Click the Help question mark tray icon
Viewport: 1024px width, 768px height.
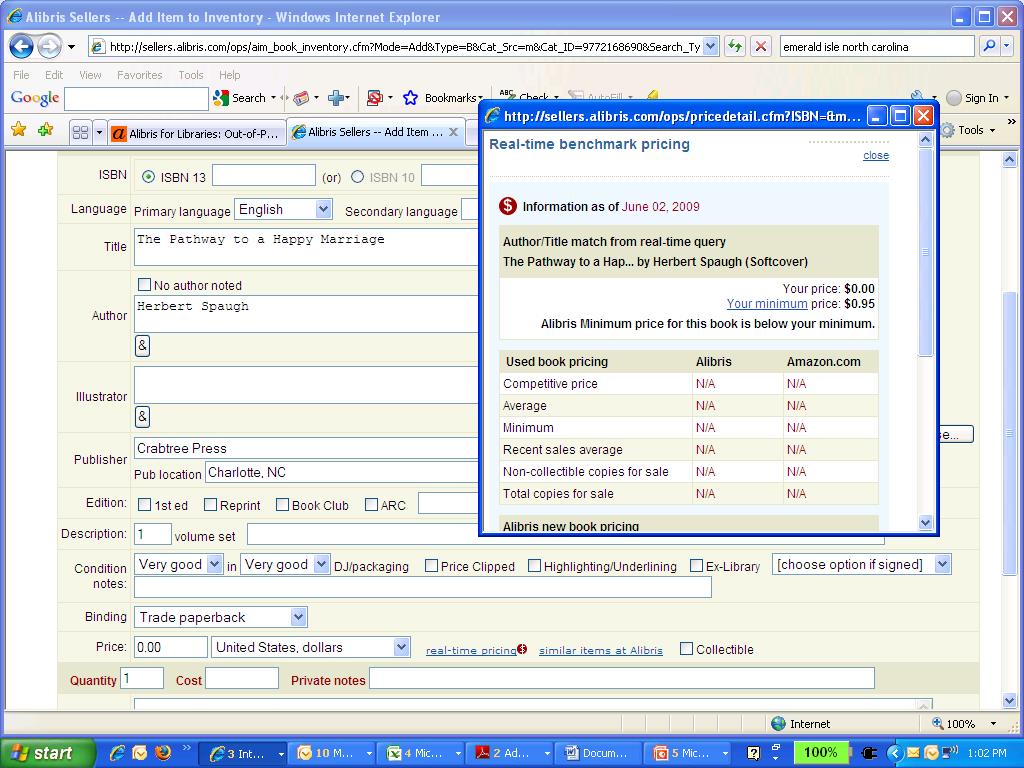(753, 753)
